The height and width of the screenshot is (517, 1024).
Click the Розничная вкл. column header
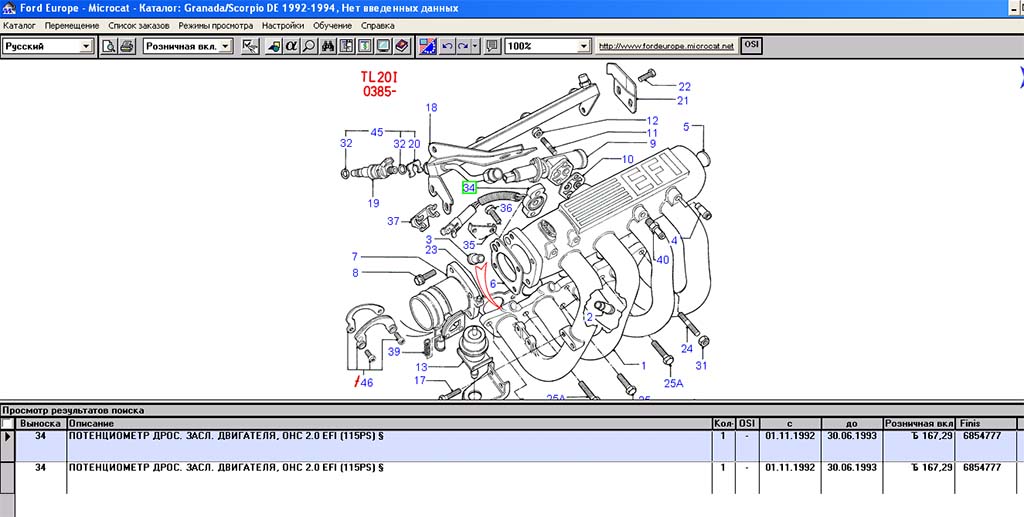point(920,424)
